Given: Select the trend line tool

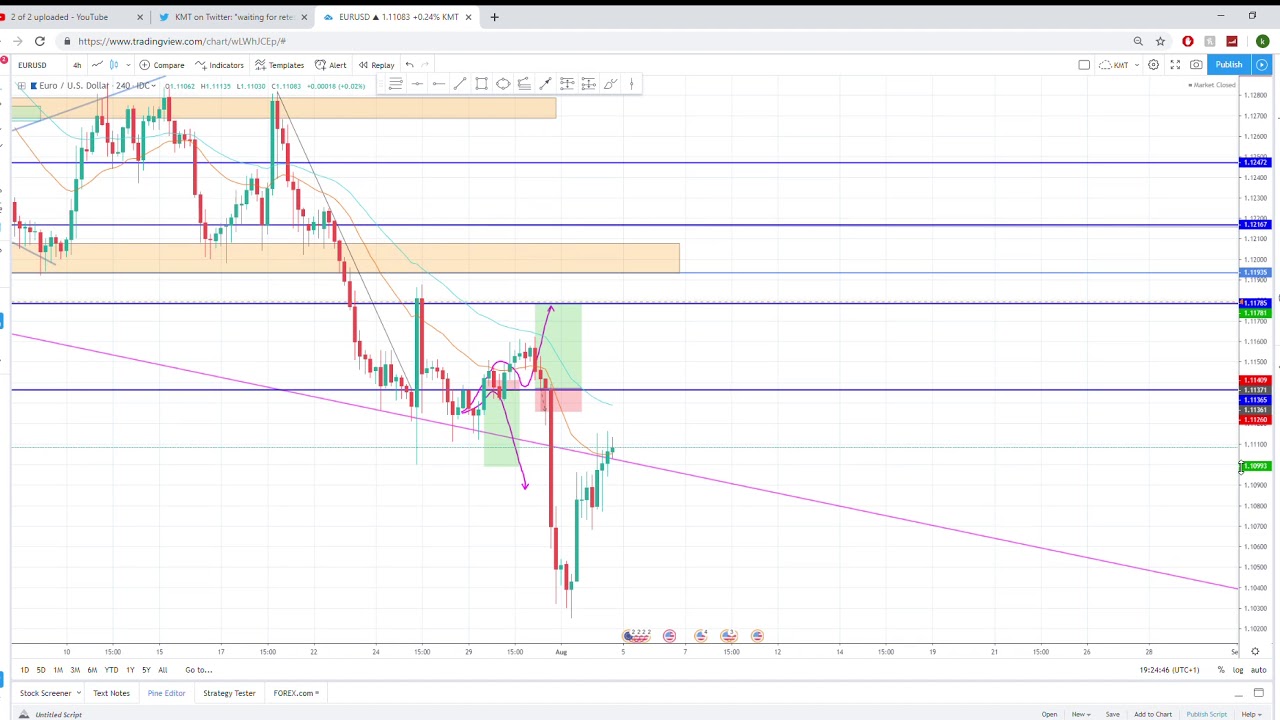Looking at the screenshot, I should pos(460,84).
